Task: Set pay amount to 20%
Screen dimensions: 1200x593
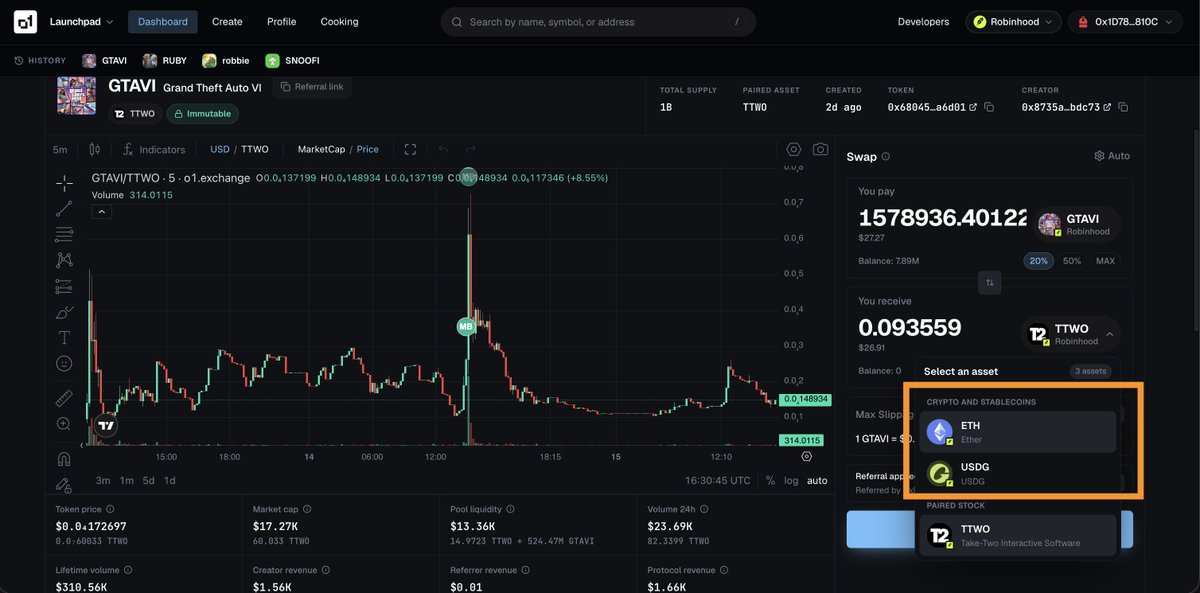Action: [1038, 261]
